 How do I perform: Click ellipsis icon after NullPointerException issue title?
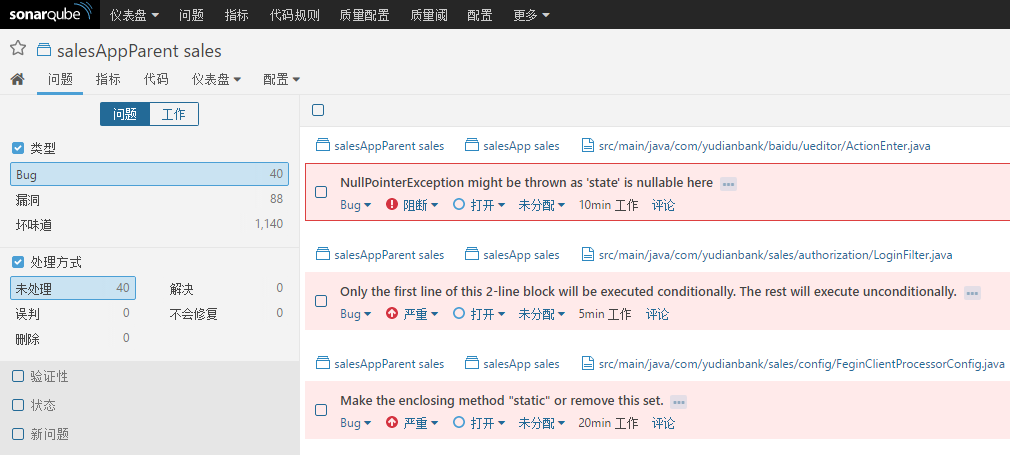728,184
